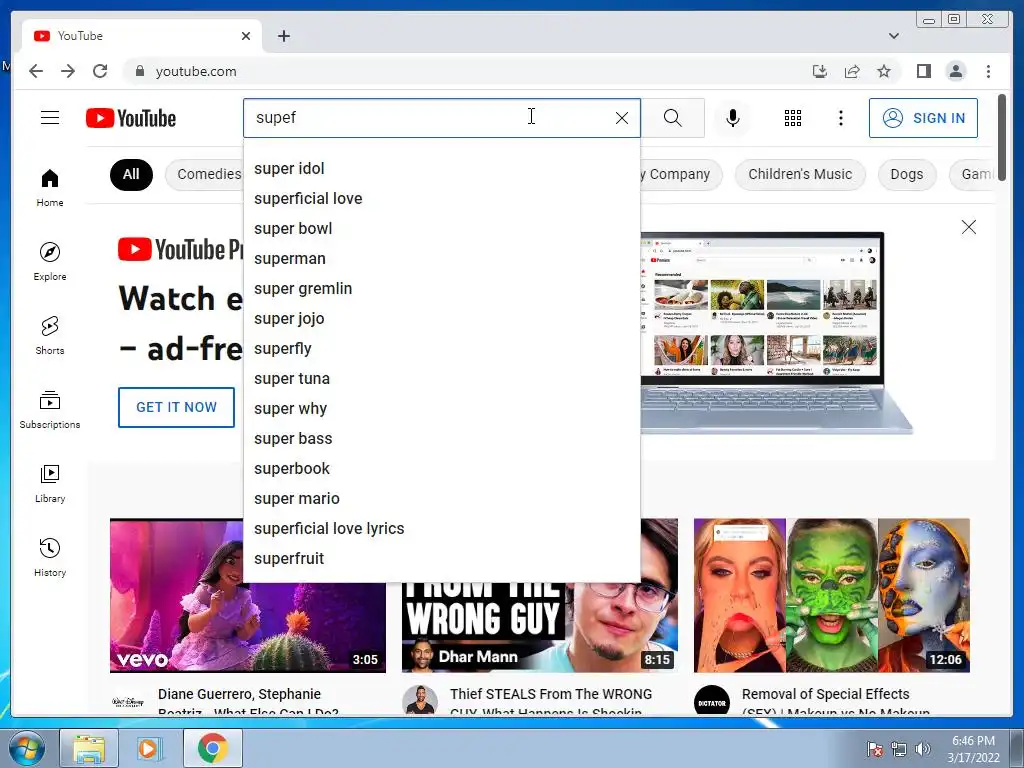Image resolution: width=1024 pixels, height=768 pixels.
Task: Click the install app icon in address bar
Action: 820,71
